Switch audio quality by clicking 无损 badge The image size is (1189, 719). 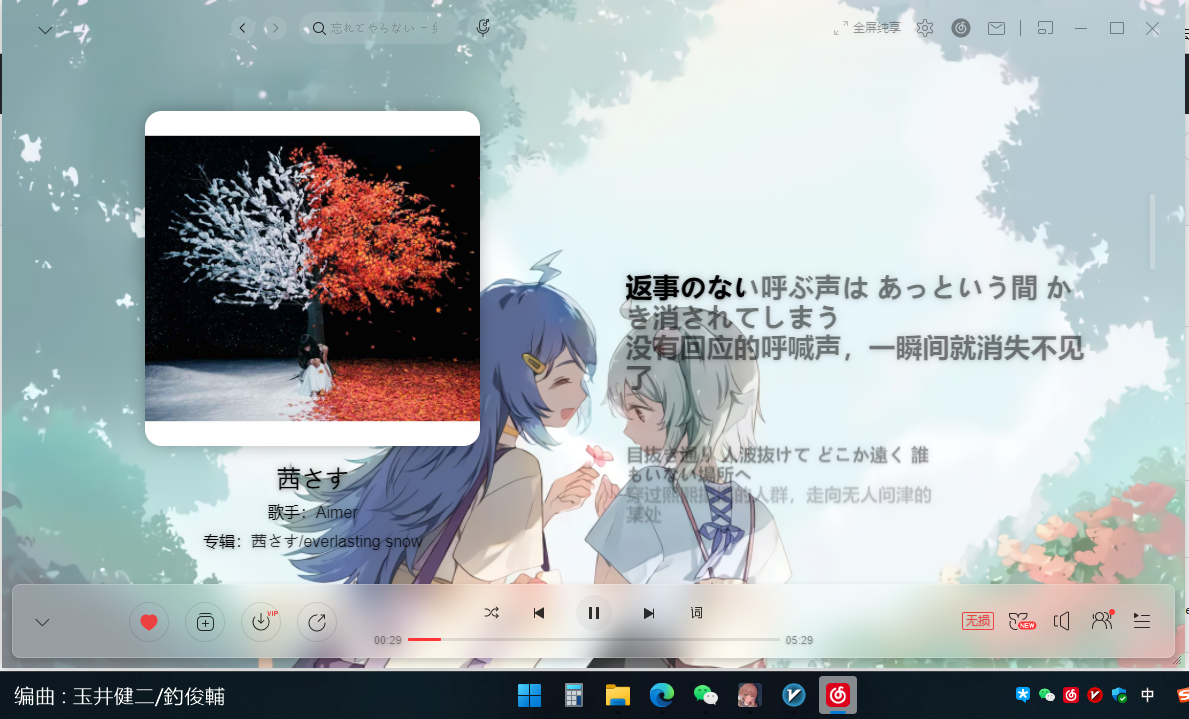tap(977, 620)
